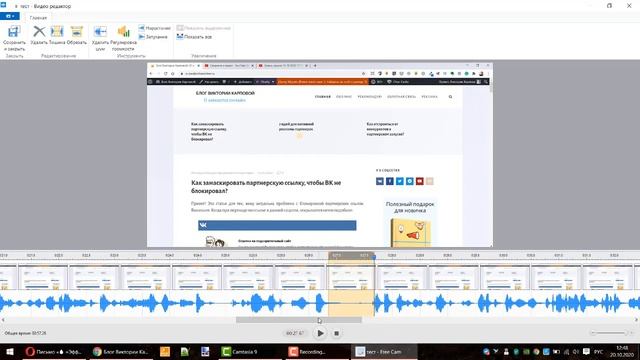Image resolution: width=640 pixels, height=360 pixels.
Task: Switch to the Opera browser taskbar item
Action: click(53, 351)
